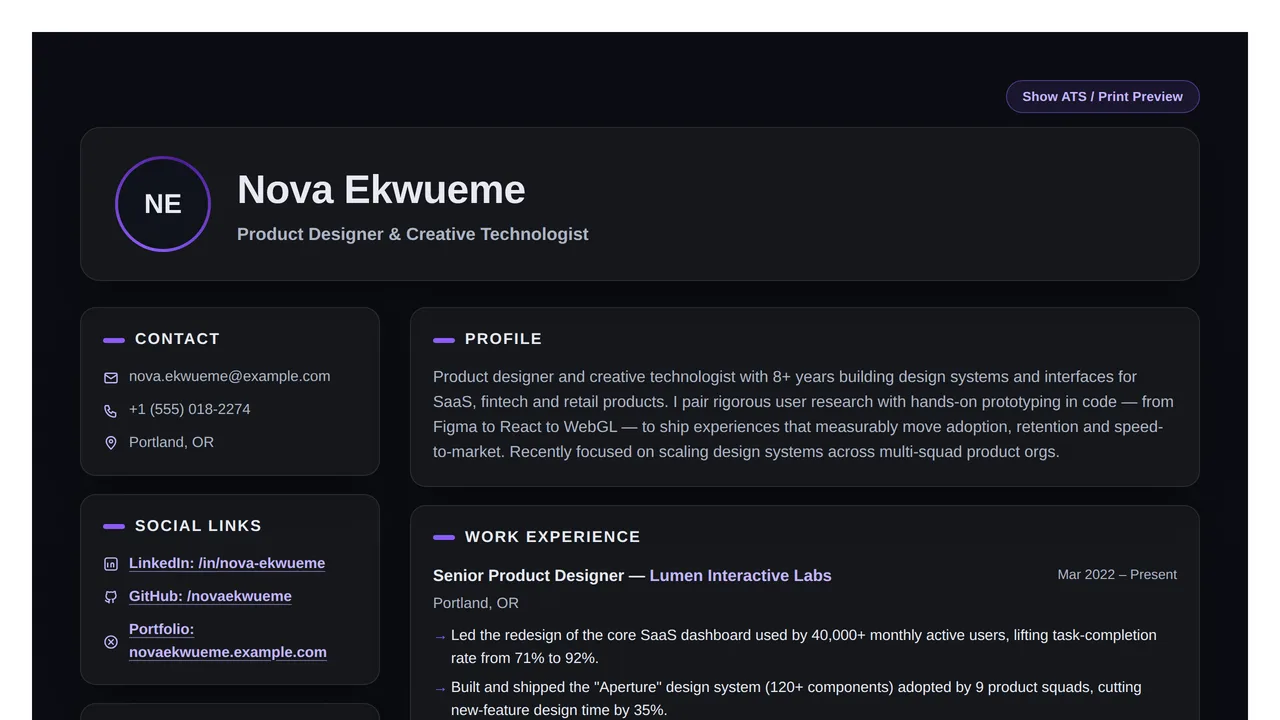Image resolution: width=1280 pixels, height=720 pixels.
Task: Click the Senior Product Designer job title
Action: [528, 575]
